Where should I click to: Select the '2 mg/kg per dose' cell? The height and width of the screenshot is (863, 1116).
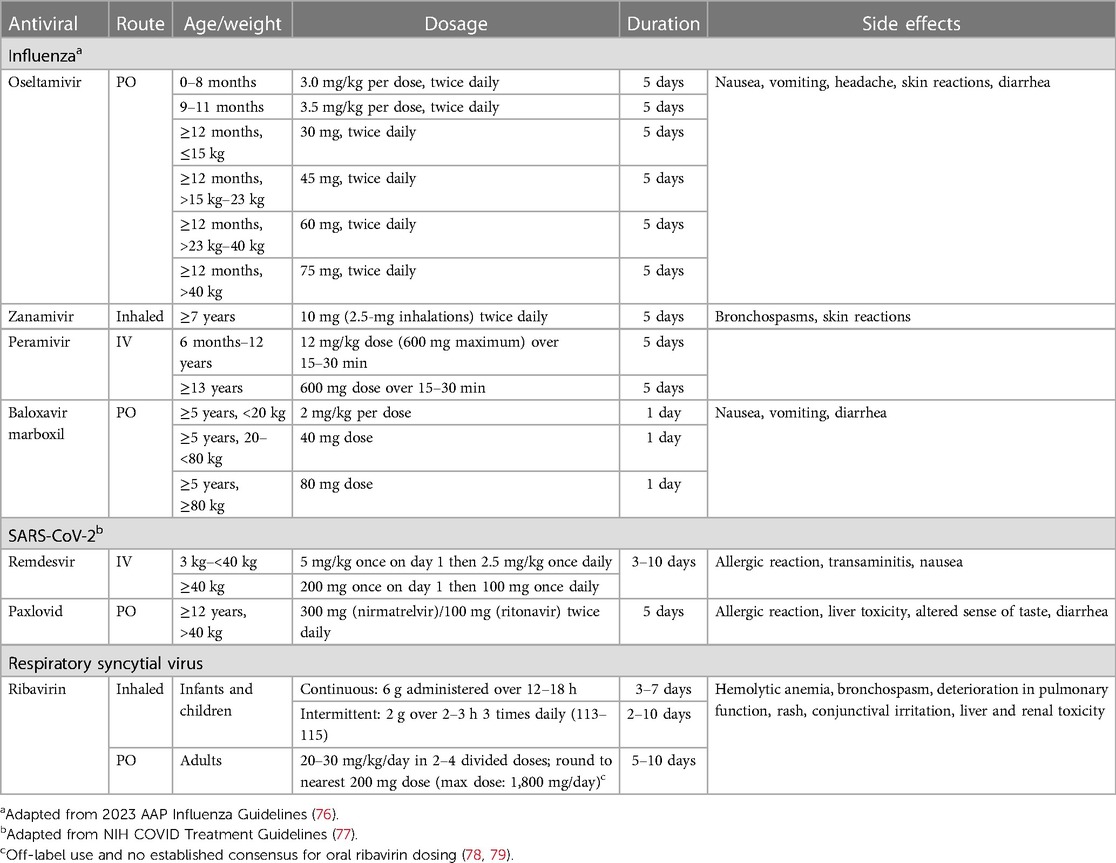pos(456,413)
